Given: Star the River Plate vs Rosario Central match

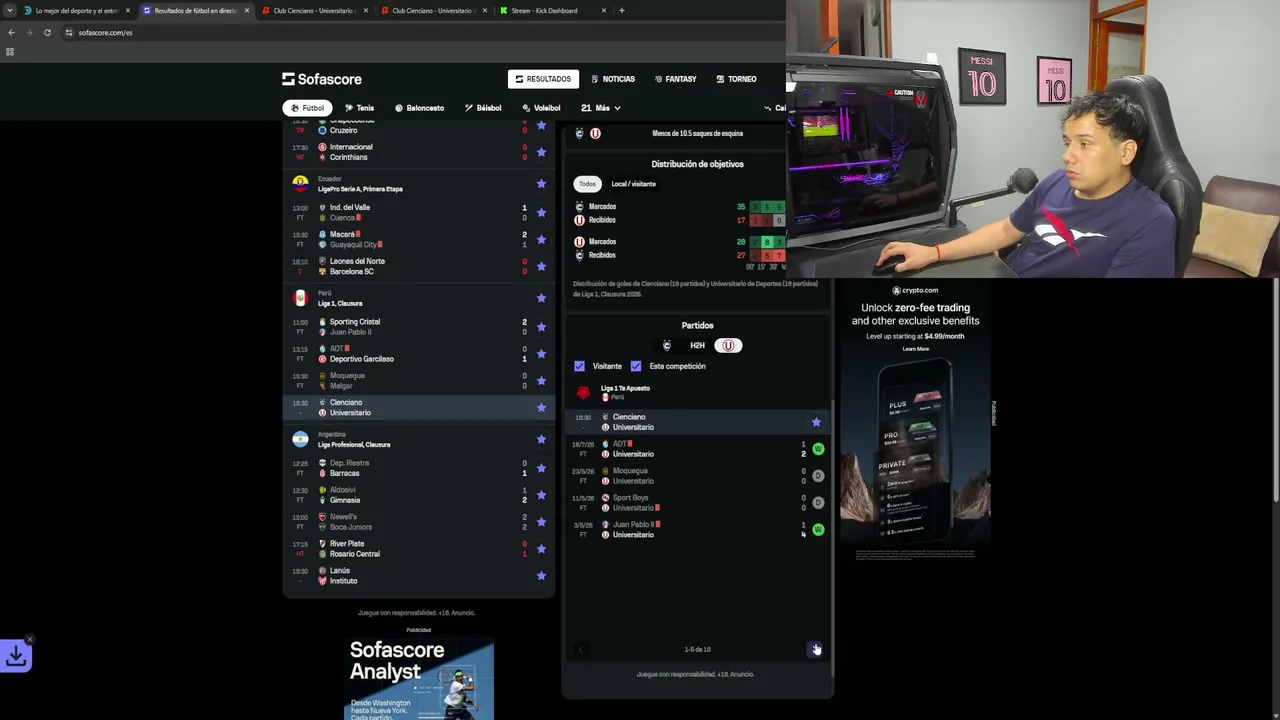Looking at the screenshot, I should pyautogui.click(x=541, y=549).
